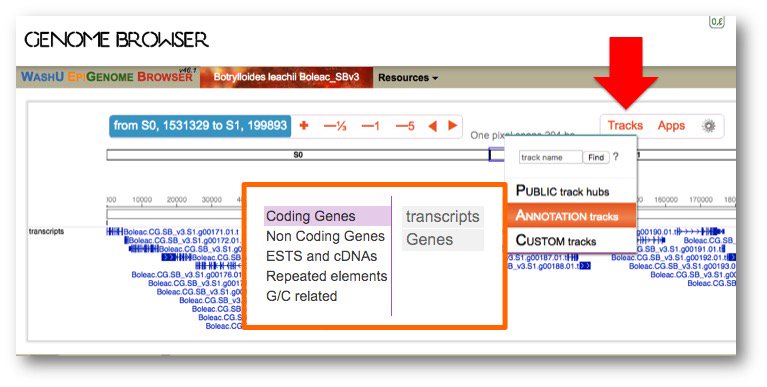Open the settings gear icon
This screenshot has width=767, height=387.
pos(709,126)
